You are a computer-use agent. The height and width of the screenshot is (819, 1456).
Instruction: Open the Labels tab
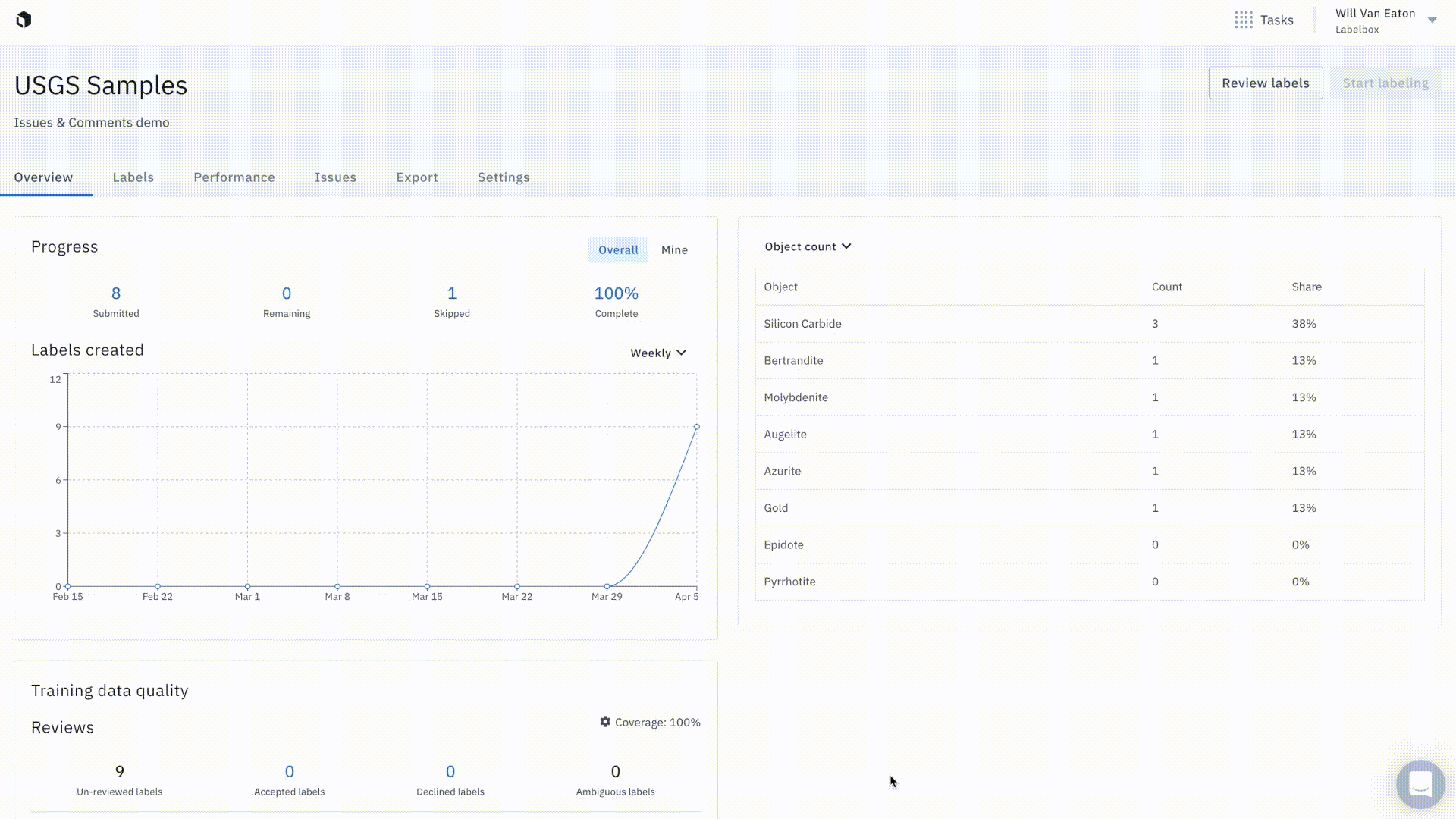tap(133, 177)
